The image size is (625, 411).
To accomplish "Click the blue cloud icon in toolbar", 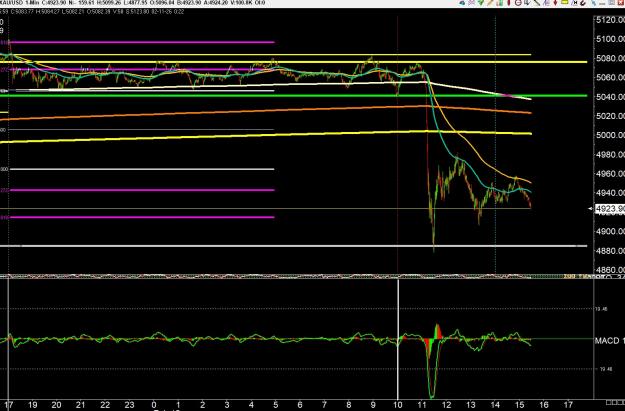I will (462, 2).
